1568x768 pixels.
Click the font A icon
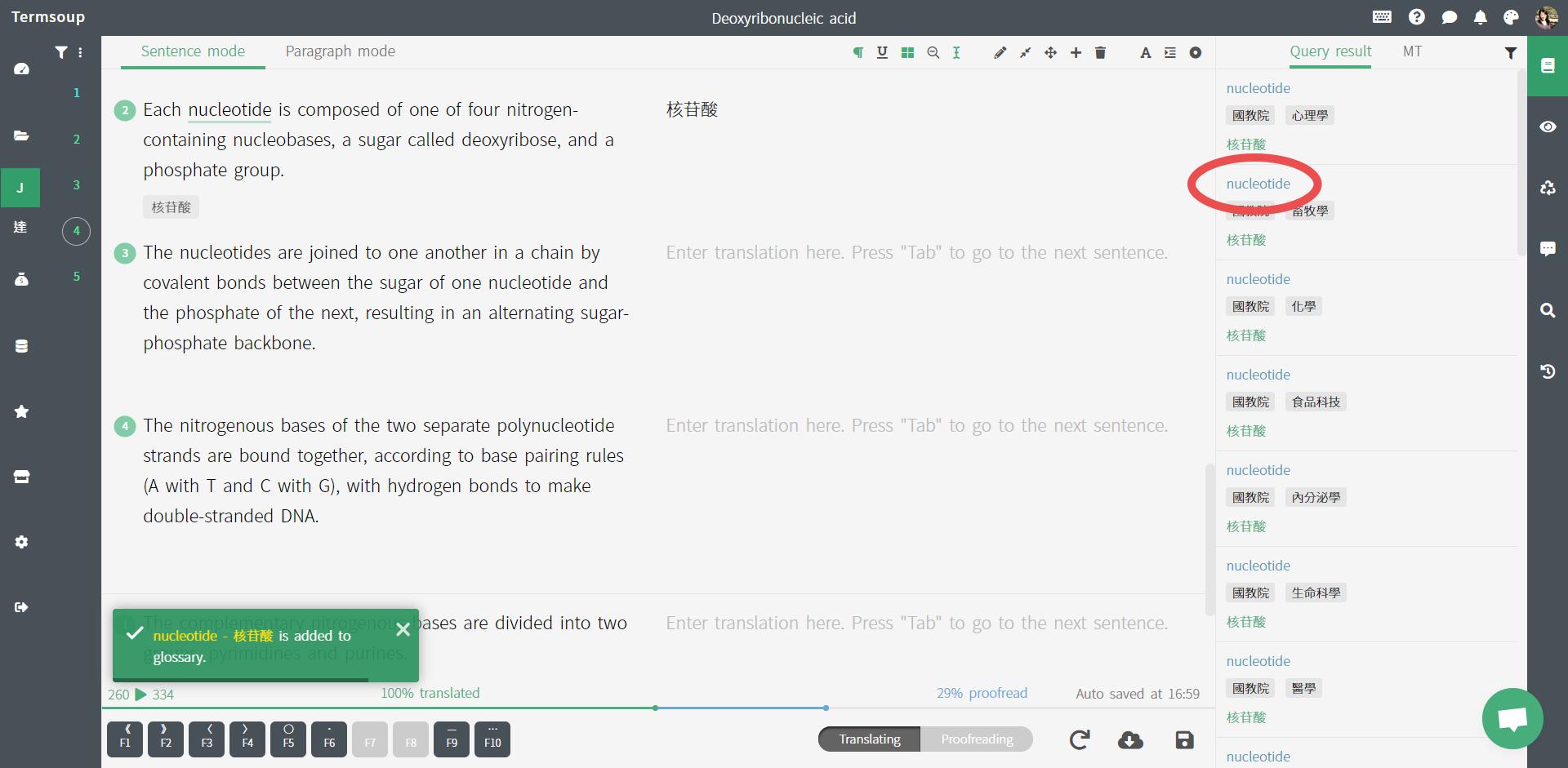1146,52
